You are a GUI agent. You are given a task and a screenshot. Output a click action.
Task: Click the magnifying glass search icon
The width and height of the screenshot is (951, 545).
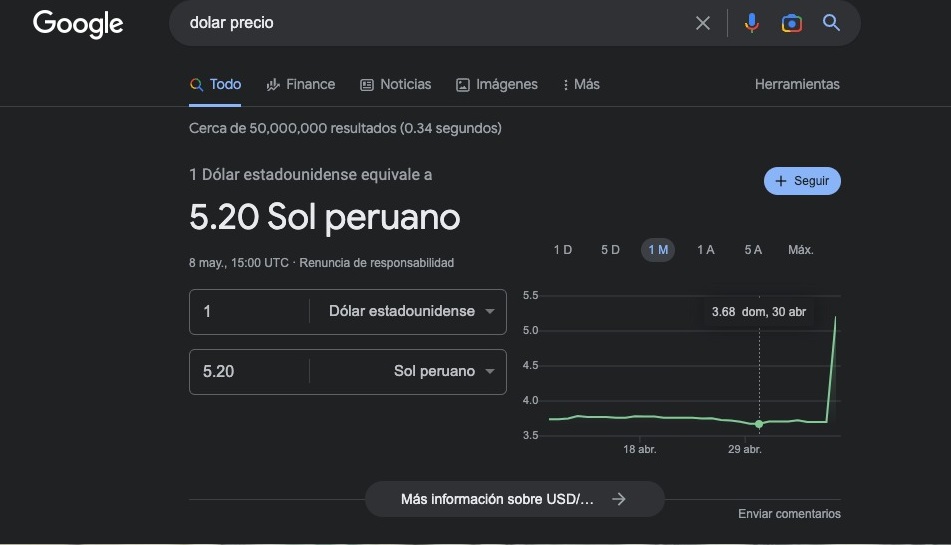831,23
